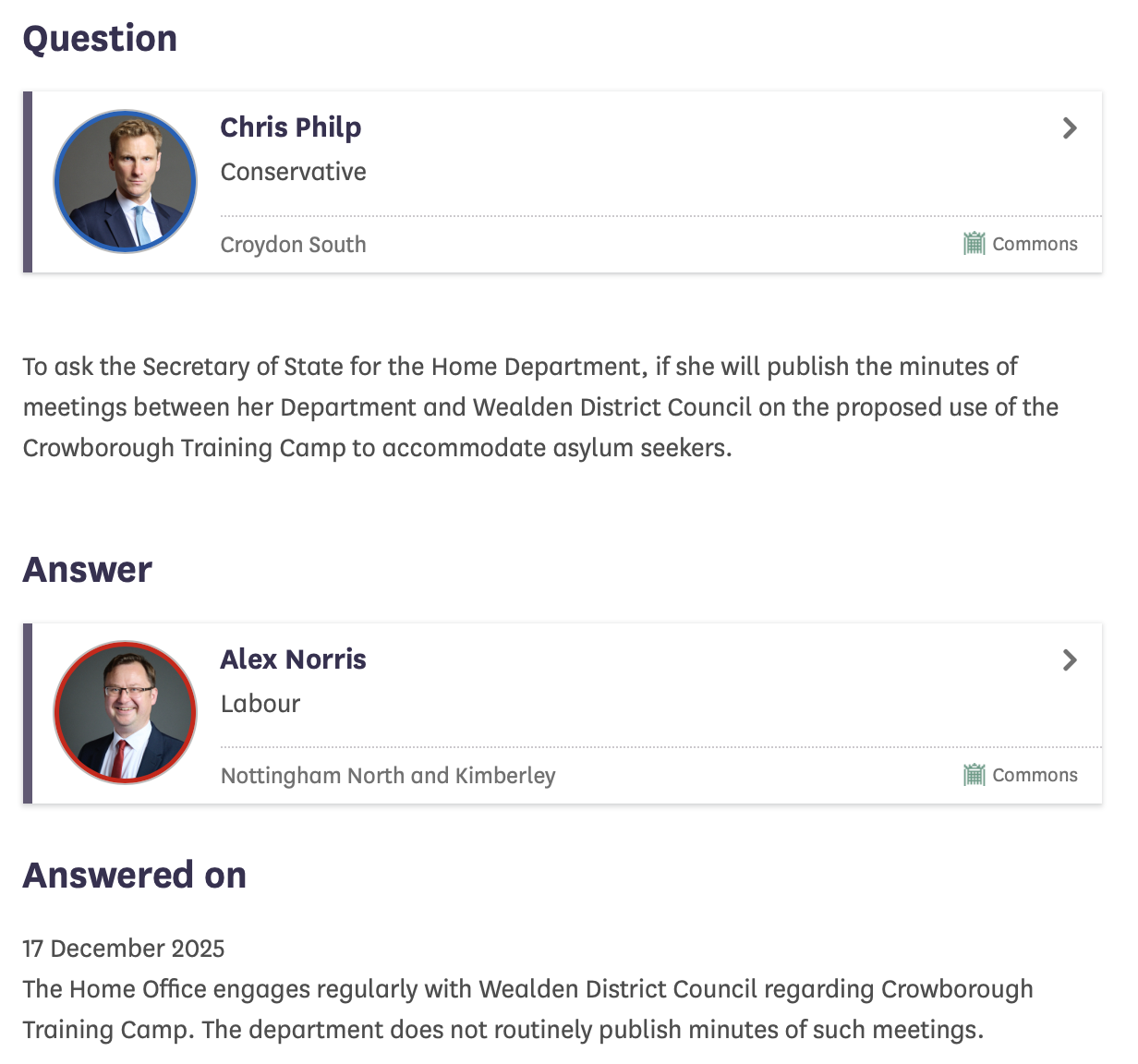Click the Commons label in the question card

click(x=1035, y=244)
